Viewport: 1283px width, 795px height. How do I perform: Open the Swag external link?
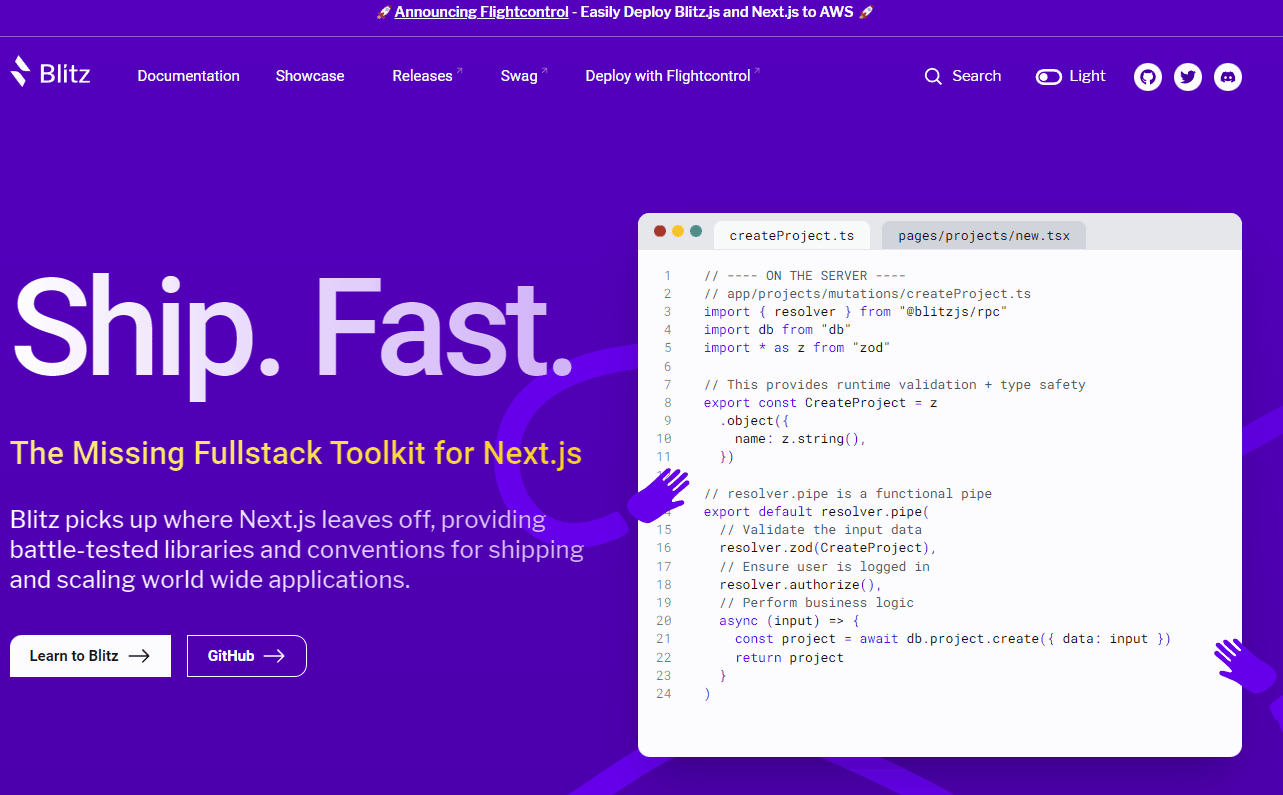point(518,76)
